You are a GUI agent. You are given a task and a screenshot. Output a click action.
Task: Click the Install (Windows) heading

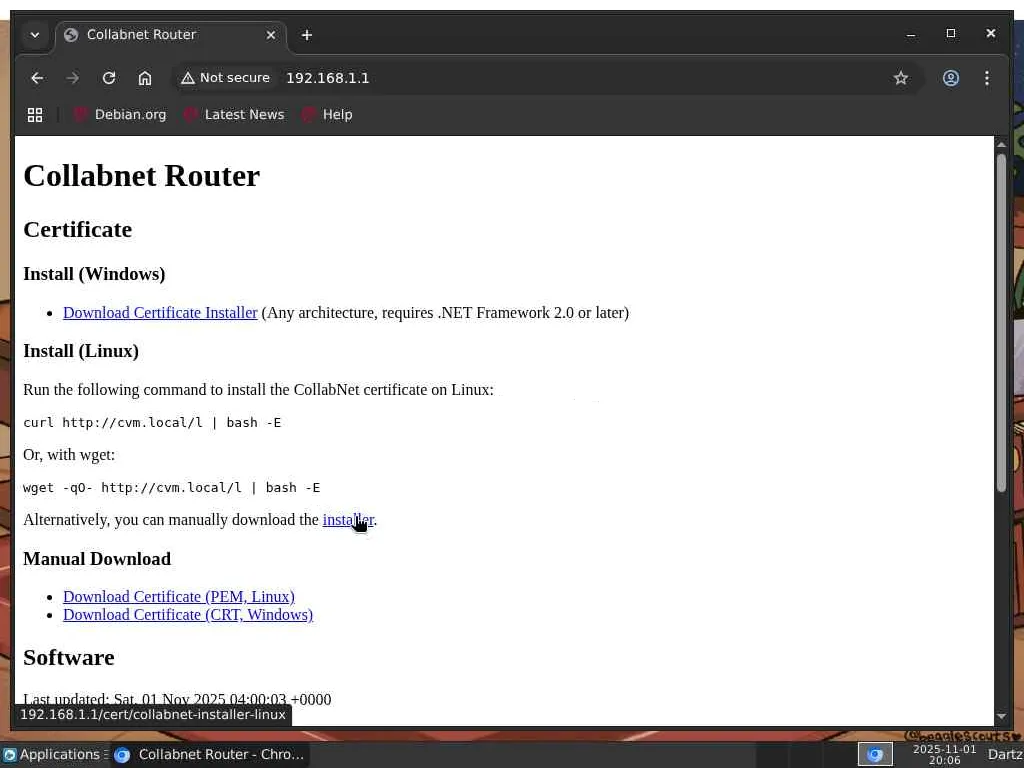point(94,274)
